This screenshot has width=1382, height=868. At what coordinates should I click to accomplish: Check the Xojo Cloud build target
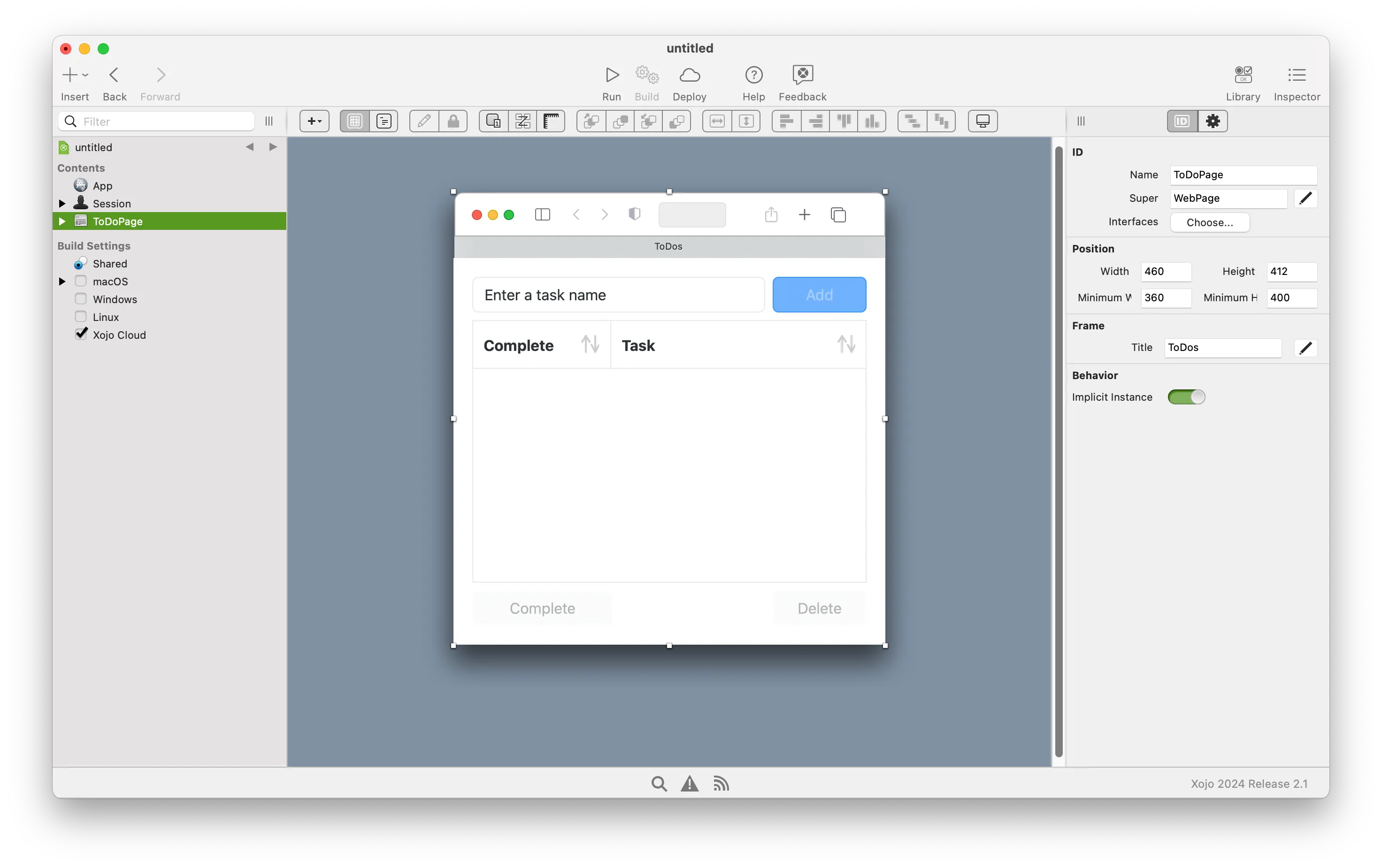(79, 334)
